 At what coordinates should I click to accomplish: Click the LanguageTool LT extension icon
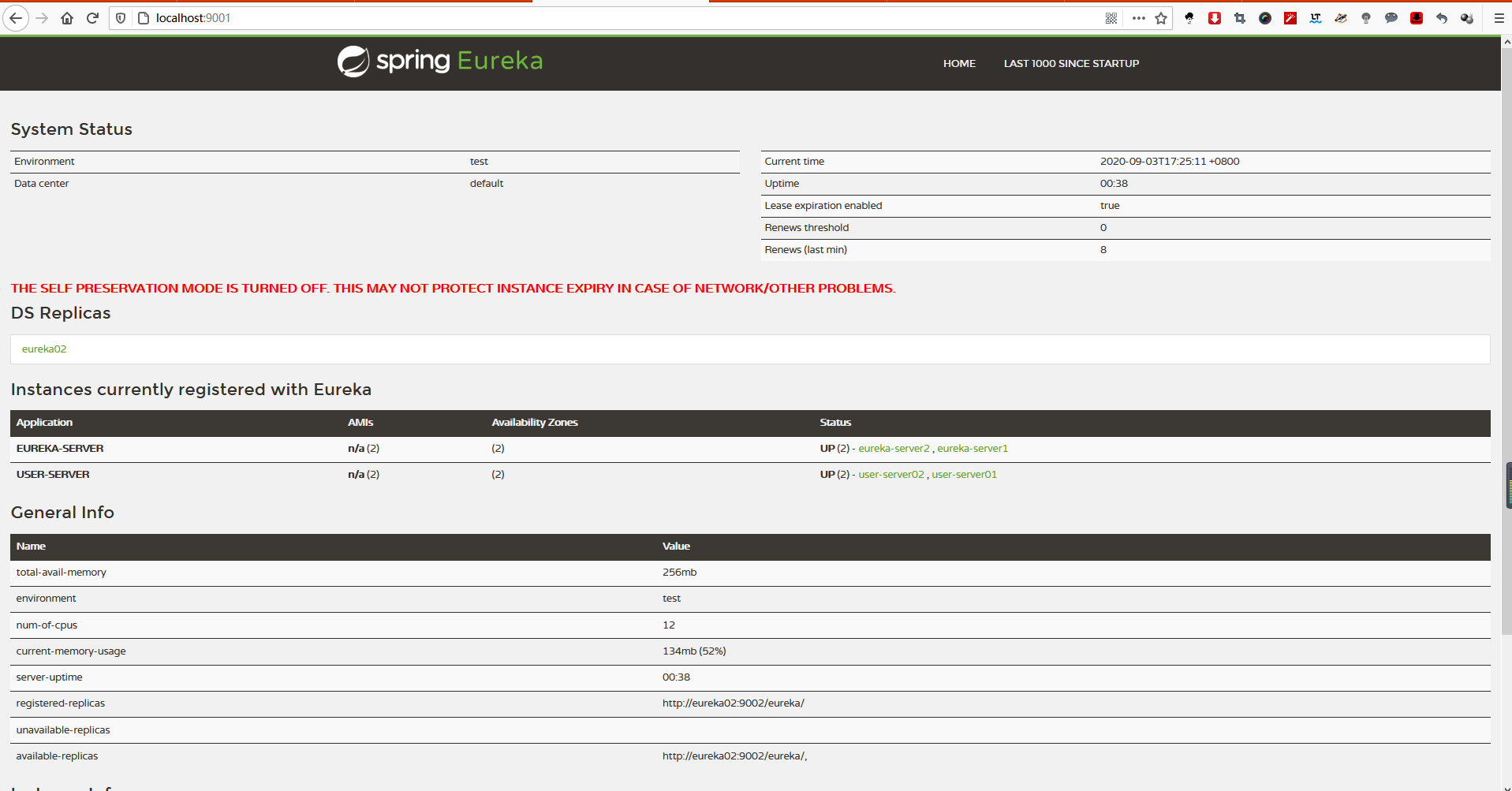pos(1316,18)
